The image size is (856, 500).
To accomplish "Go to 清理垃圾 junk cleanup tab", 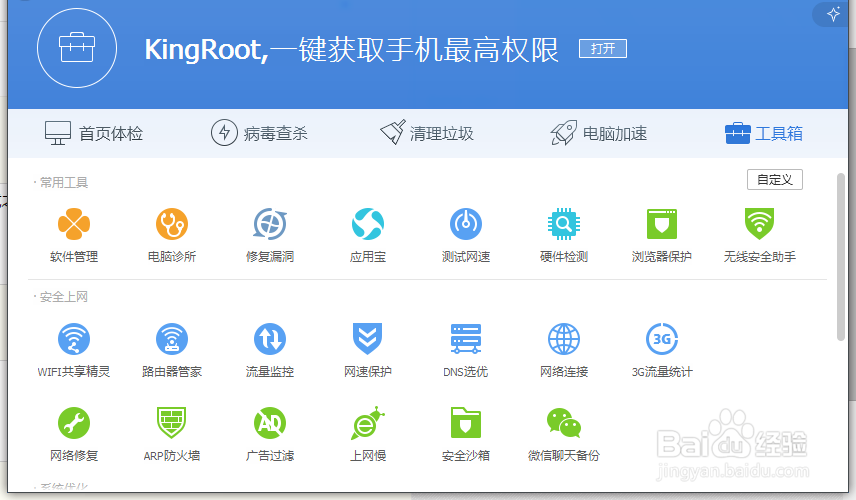I will (426, 133).
